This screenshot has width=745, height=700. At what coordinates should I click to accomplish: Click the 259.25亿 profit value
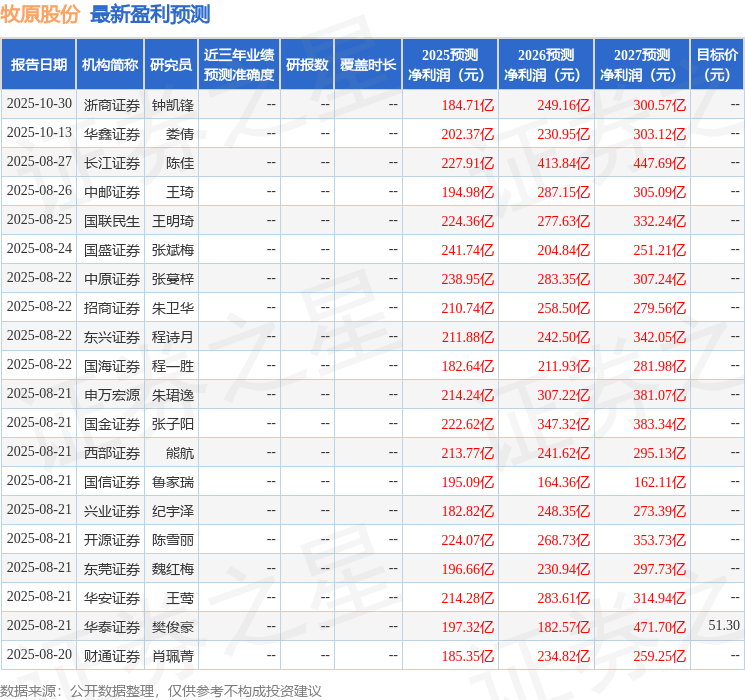point(660,656)
